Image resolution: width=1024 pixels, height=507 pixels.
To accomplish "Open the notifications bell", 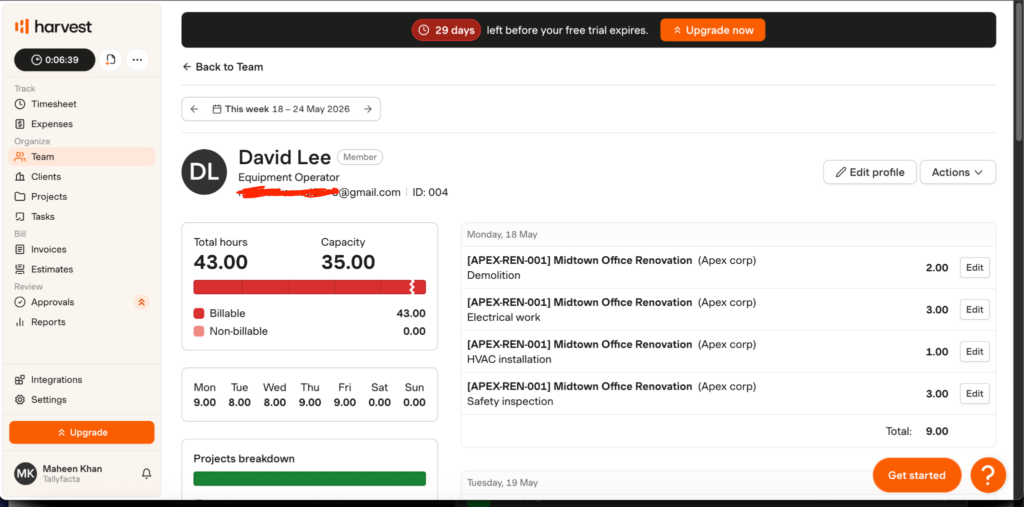I will 146,474.
